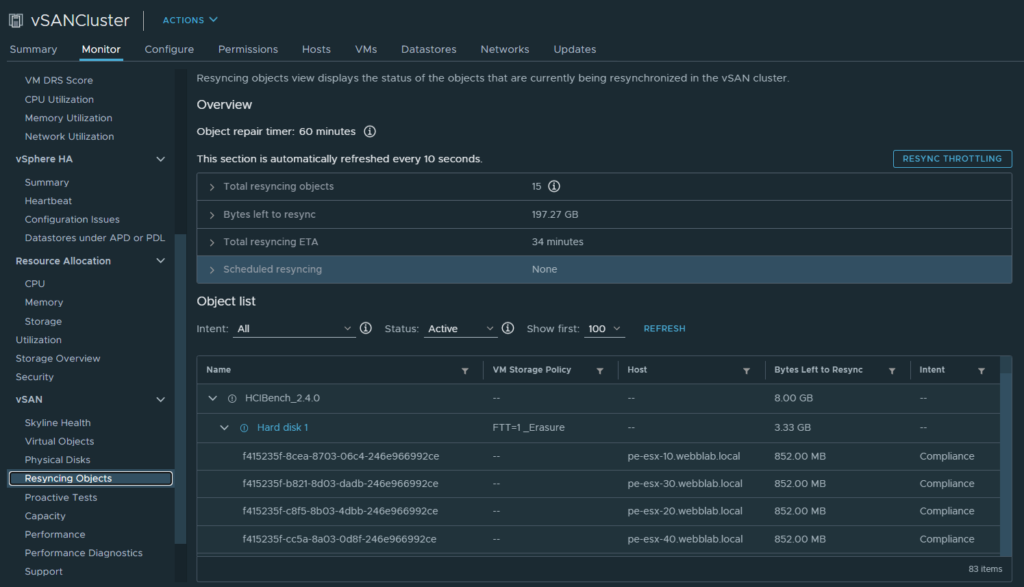Viewport: 1024px width, 587px height.
Task: Open Security in sidebar
Action: click(x=35, y=377)
